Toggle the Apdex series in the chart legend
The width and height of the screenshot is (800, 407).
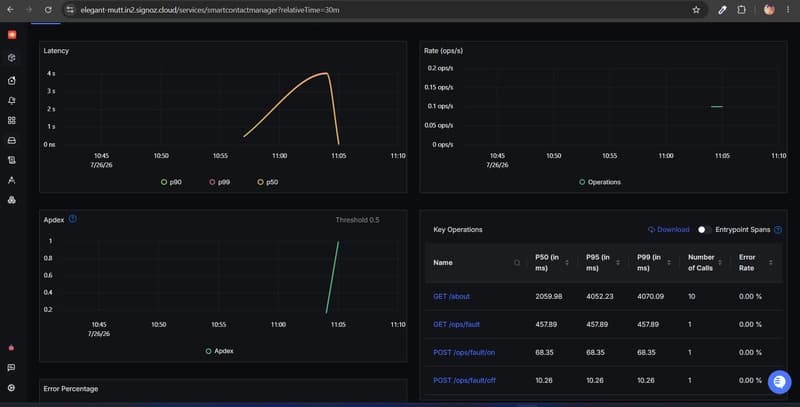(x=219, y=351)
